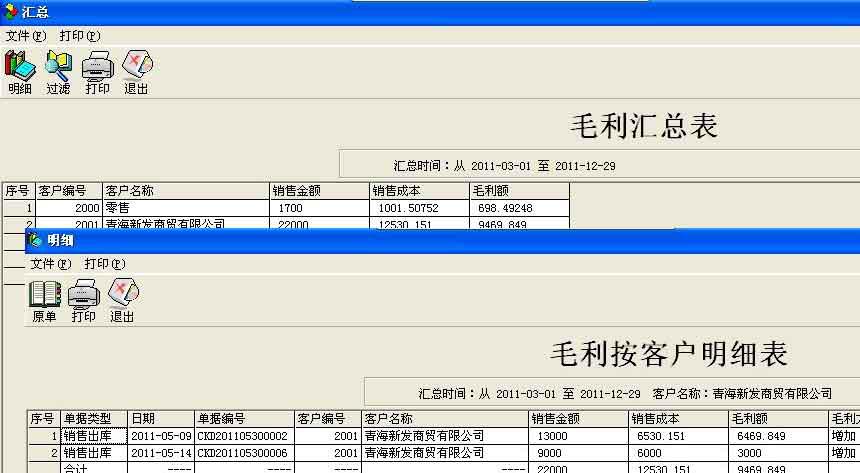The image size is (860, 473).
Task: Select 销售出库 cell in first detail row
Action: 94,436
